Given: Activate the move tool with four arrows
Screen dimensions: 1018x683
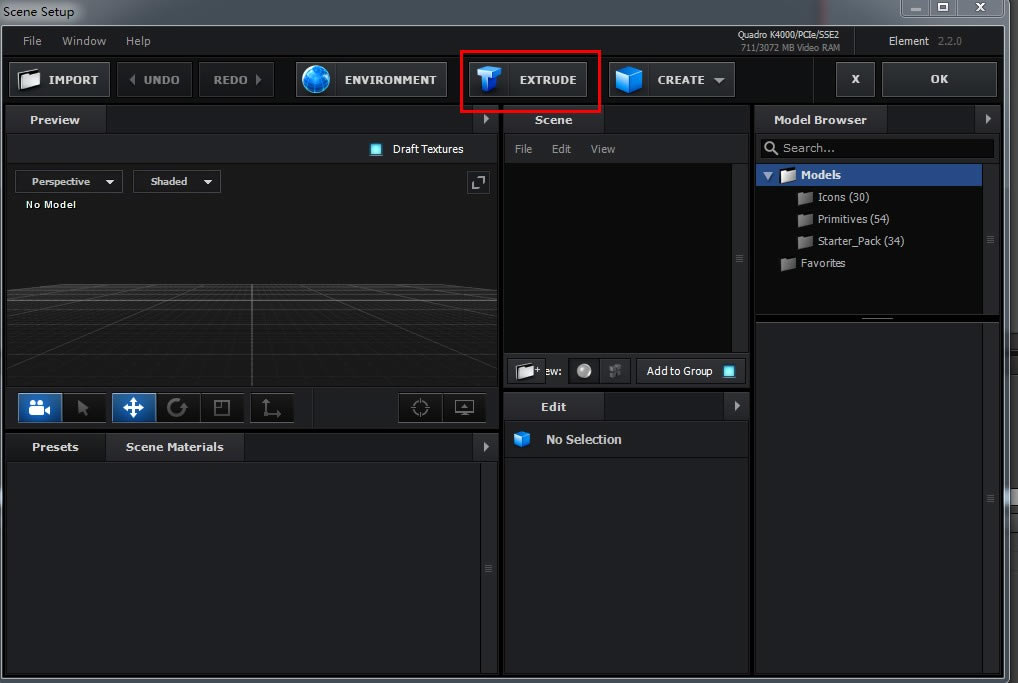Looking at the screenshot, I should click(x=133, y=408).
